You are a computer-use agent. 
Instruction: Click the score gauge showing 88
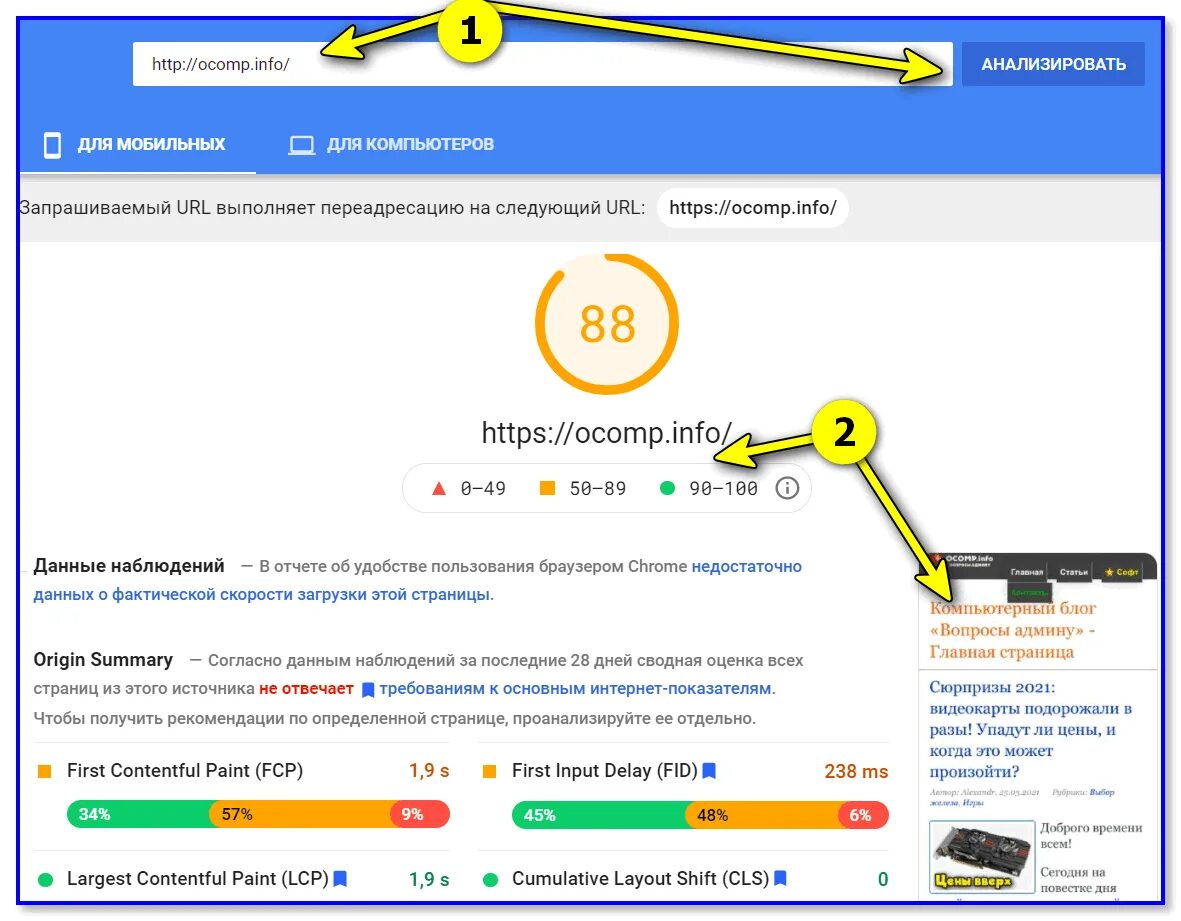[607, 324]
